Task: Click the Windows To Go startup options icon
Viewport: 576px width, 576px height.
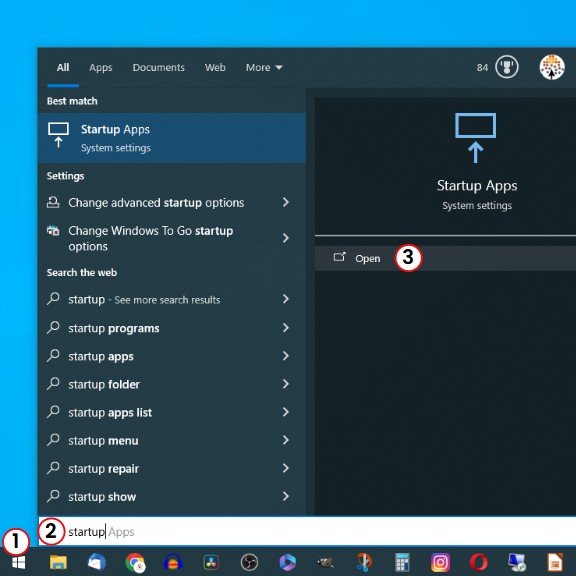Action: pyautogui.click(x=53, y=231)
